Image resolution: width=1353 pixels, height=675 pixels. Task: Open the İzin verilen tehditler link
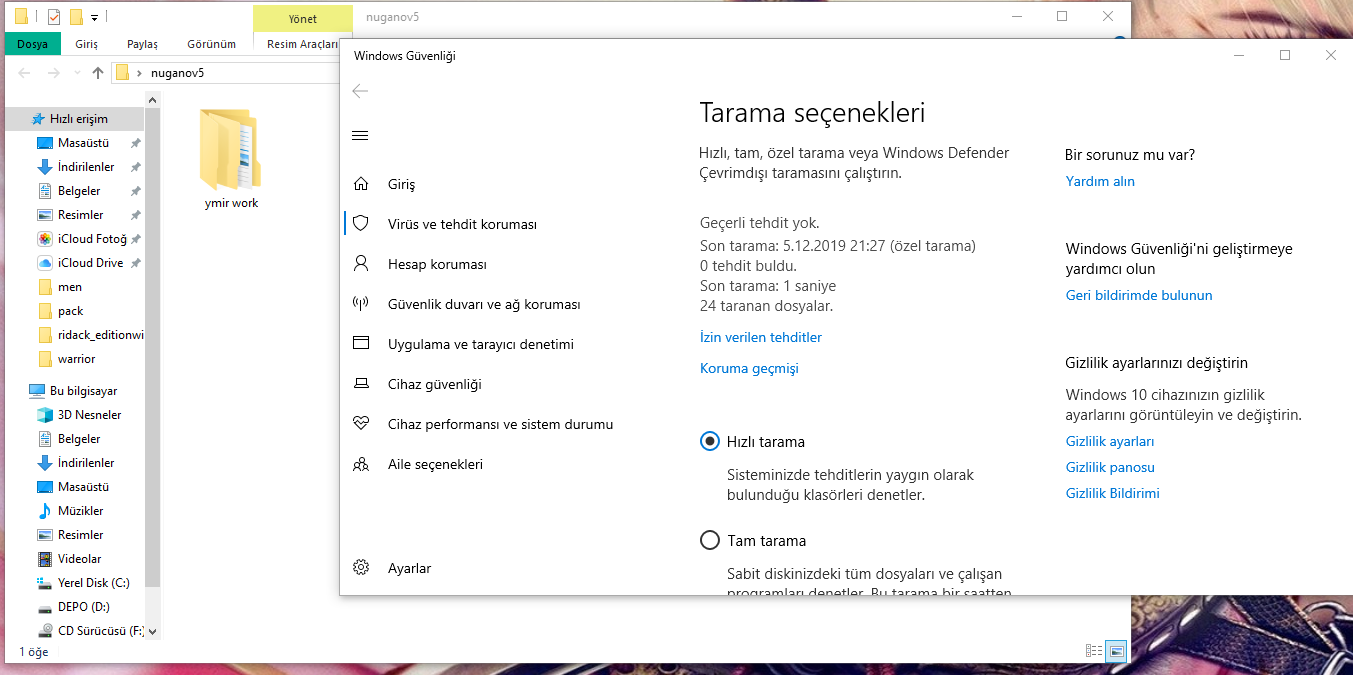761,337
